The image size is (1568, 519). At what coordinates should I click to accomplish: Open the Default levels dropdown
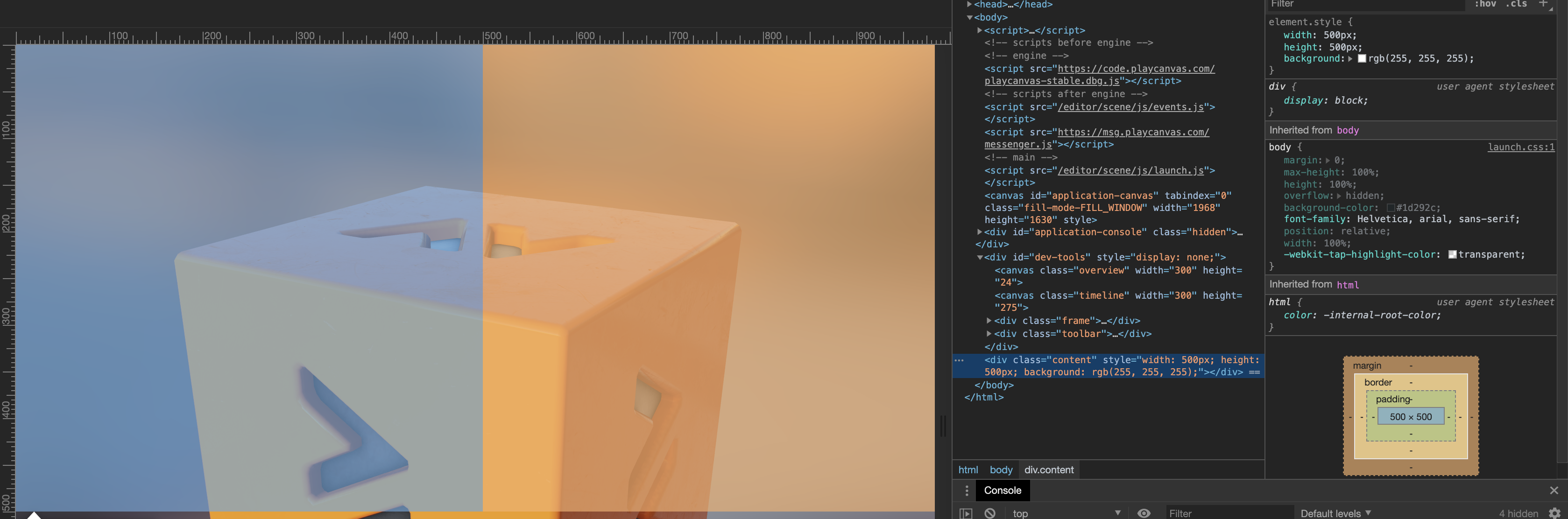coord(1335,513)
